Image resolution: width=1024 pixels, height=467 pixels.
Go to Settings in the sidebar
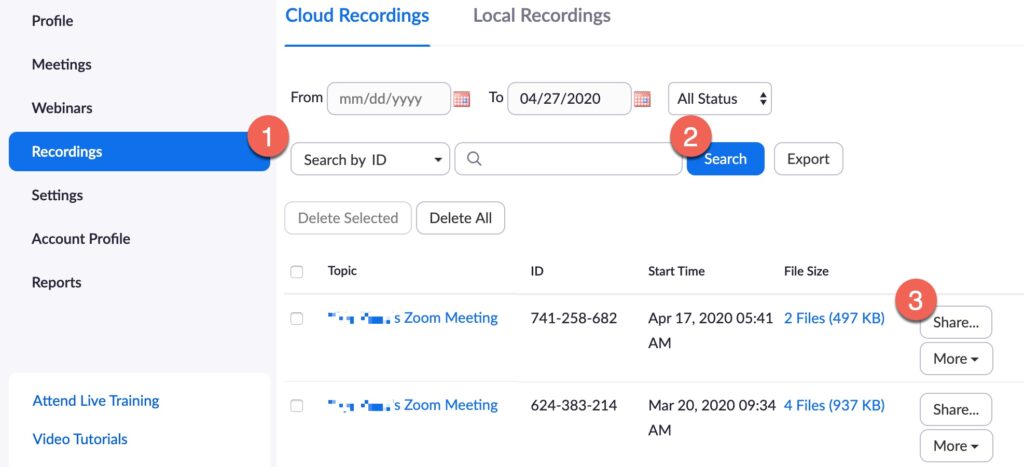57,195
